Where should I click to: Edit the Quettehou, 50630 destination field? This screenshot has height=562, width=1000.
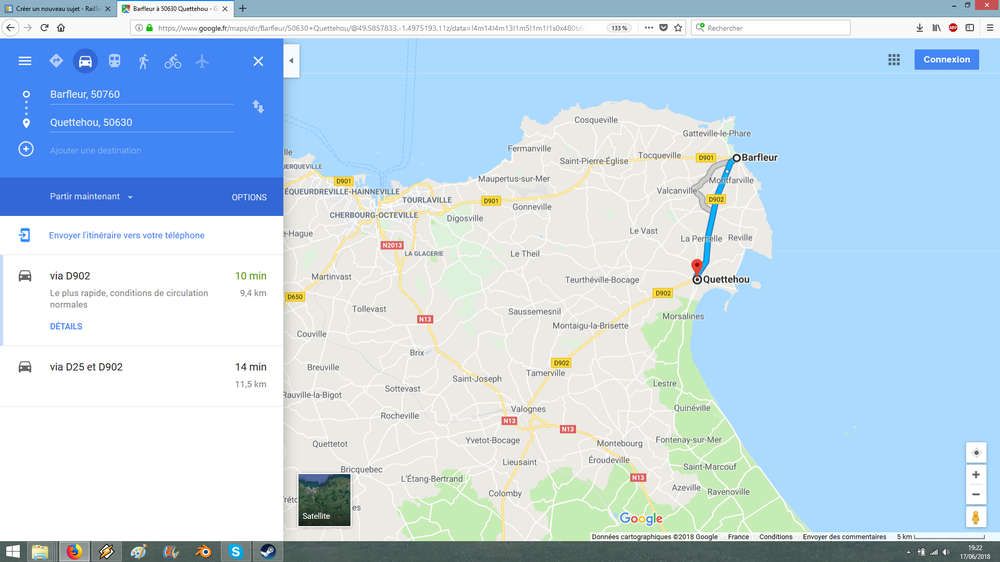(142, 122)
